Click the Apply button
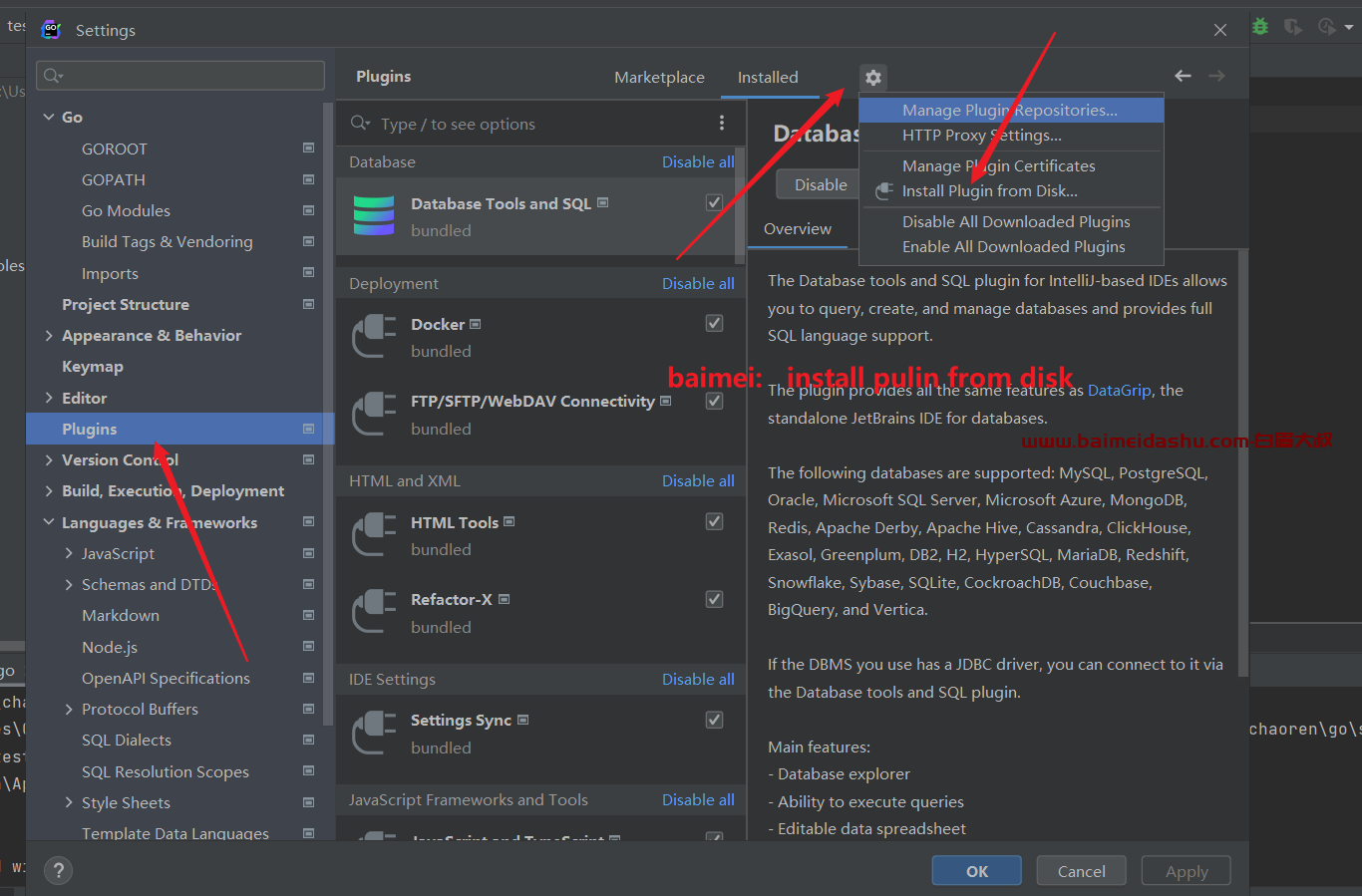The width and height of the screenshot is (1362, 896). click(1187, 870)
